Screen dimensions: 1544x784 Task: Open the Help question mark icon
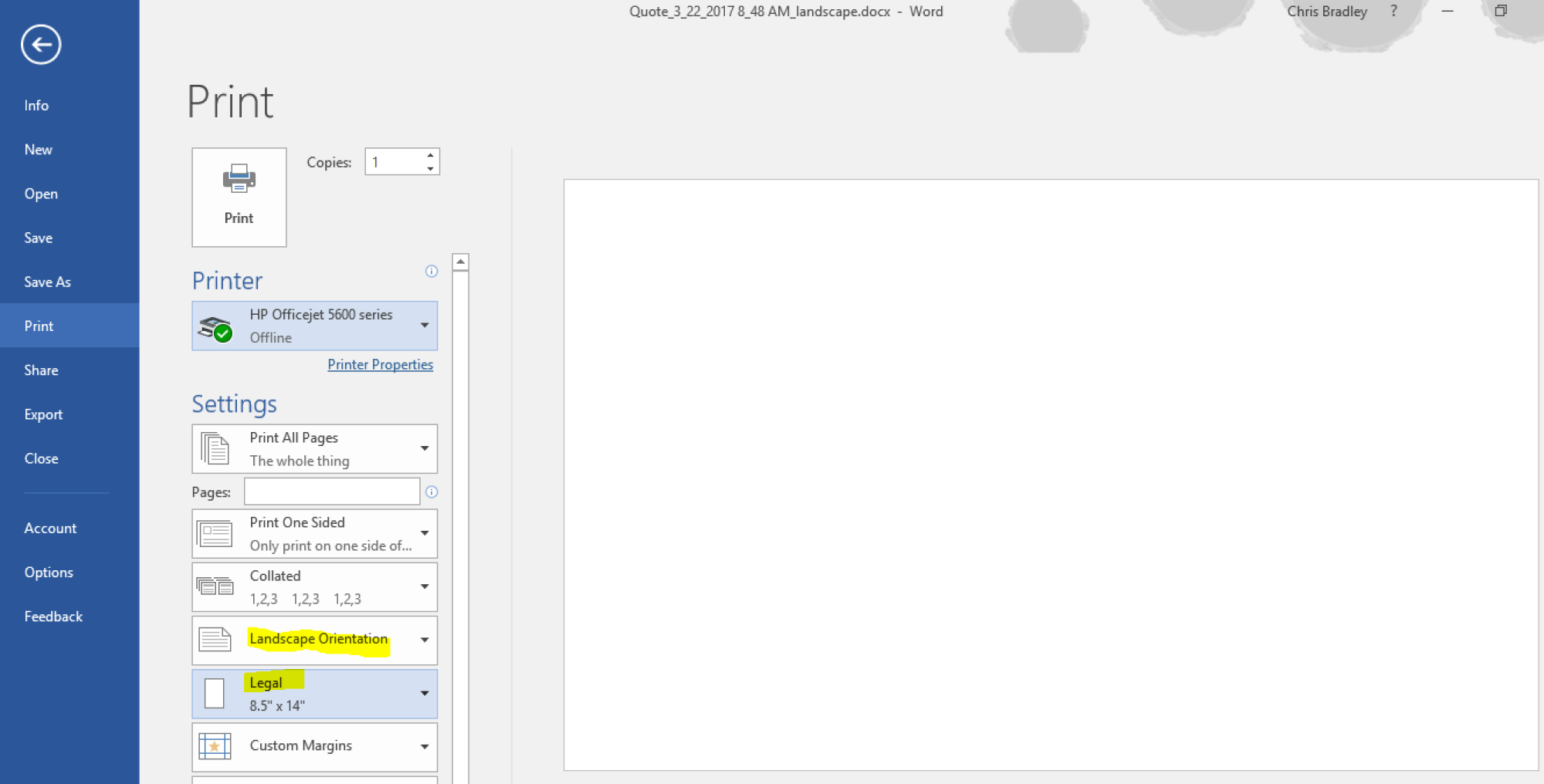point(1393,12)
